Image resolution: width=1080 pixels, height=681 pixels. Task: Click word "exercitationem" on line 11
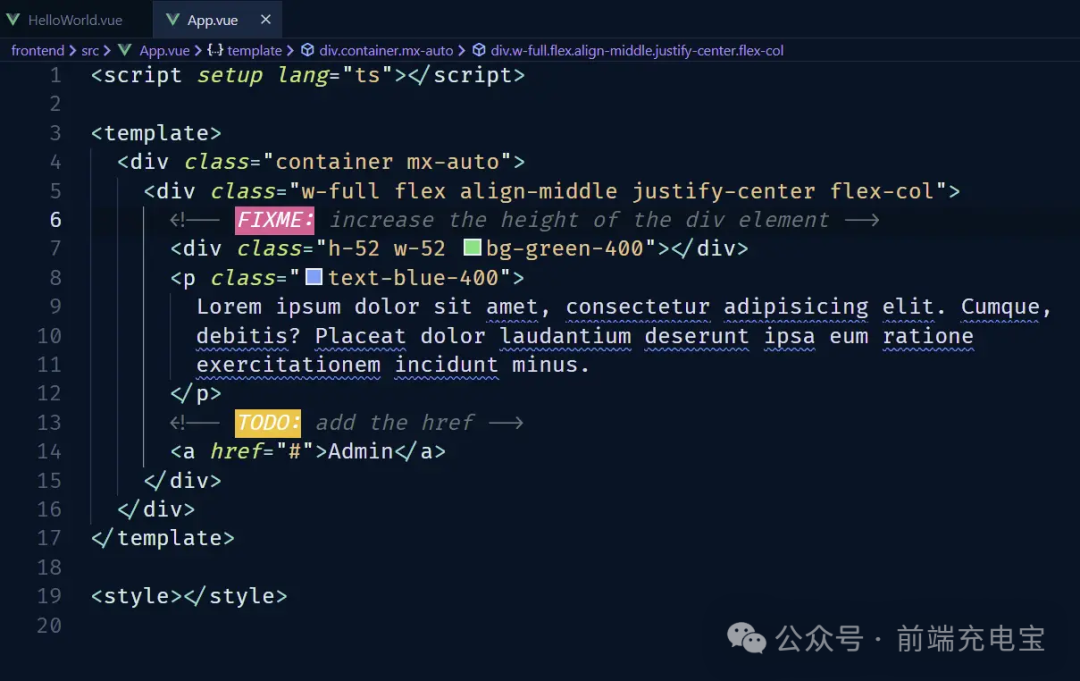288,365
